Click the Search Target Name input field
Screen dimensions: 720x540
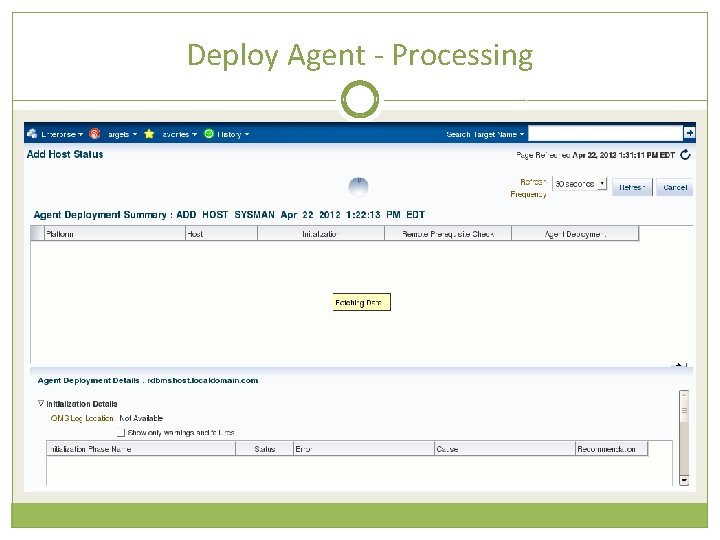pos(605,134)
